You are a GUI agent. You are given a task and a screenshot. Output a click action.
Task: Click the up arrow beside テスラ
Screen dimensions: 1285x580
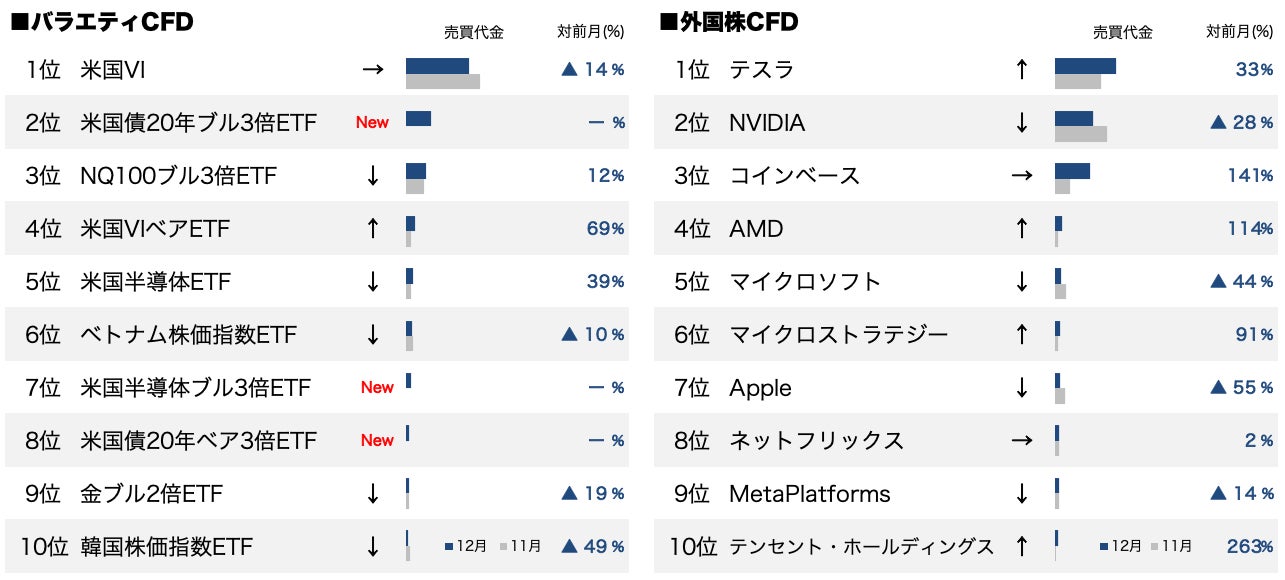pyautogui.click(x=1021, y=69)
